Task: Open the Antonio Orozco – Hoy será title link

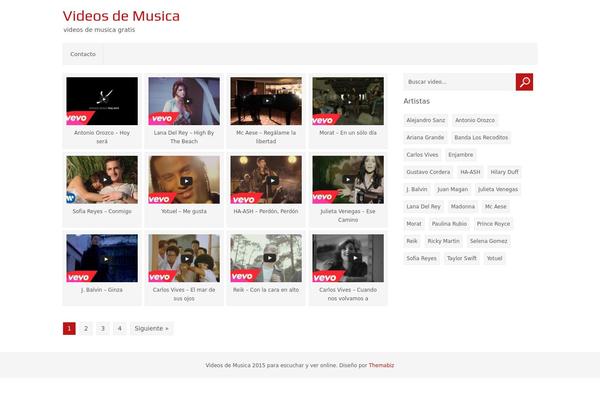Action: coord(102,137)
